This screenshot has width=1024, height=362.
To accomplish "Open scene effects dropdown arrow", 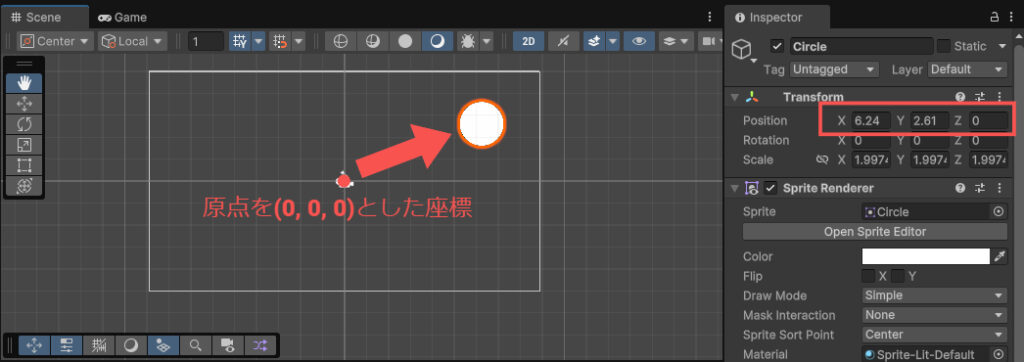I will 613,41.
